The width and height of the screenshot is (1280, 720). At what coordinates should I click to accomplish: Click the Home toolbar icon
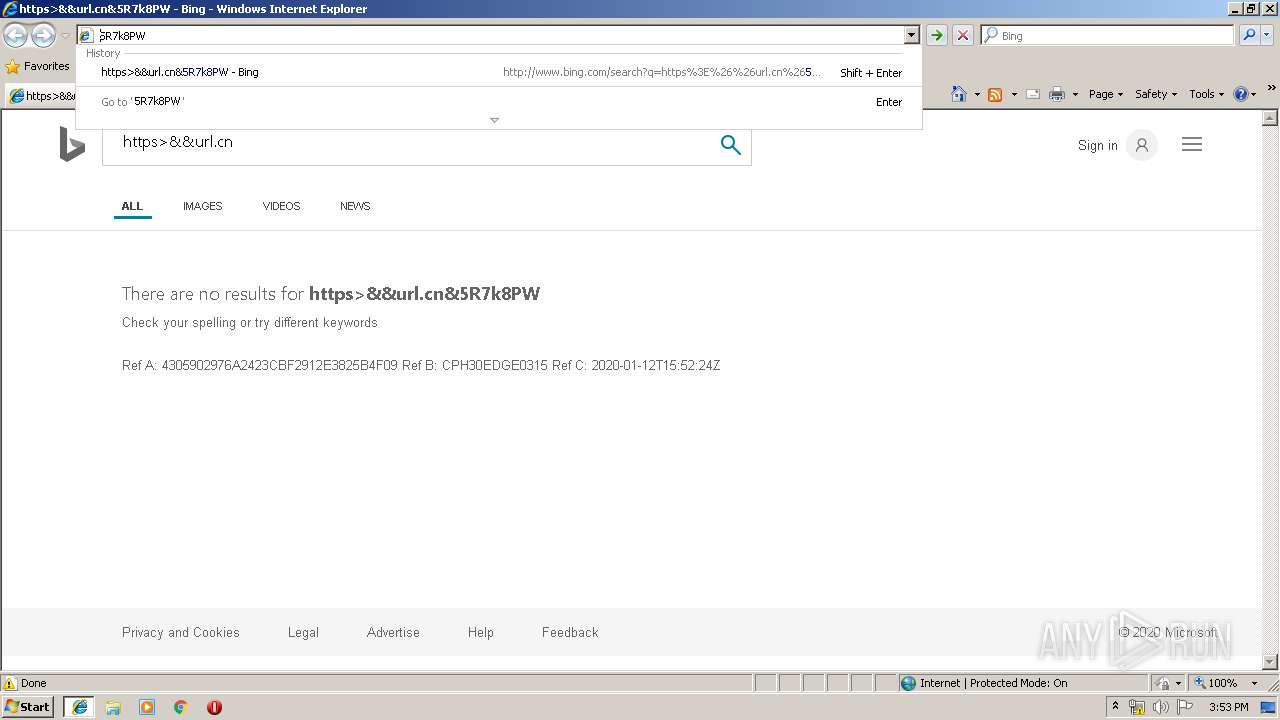click(x=959, y=94)
